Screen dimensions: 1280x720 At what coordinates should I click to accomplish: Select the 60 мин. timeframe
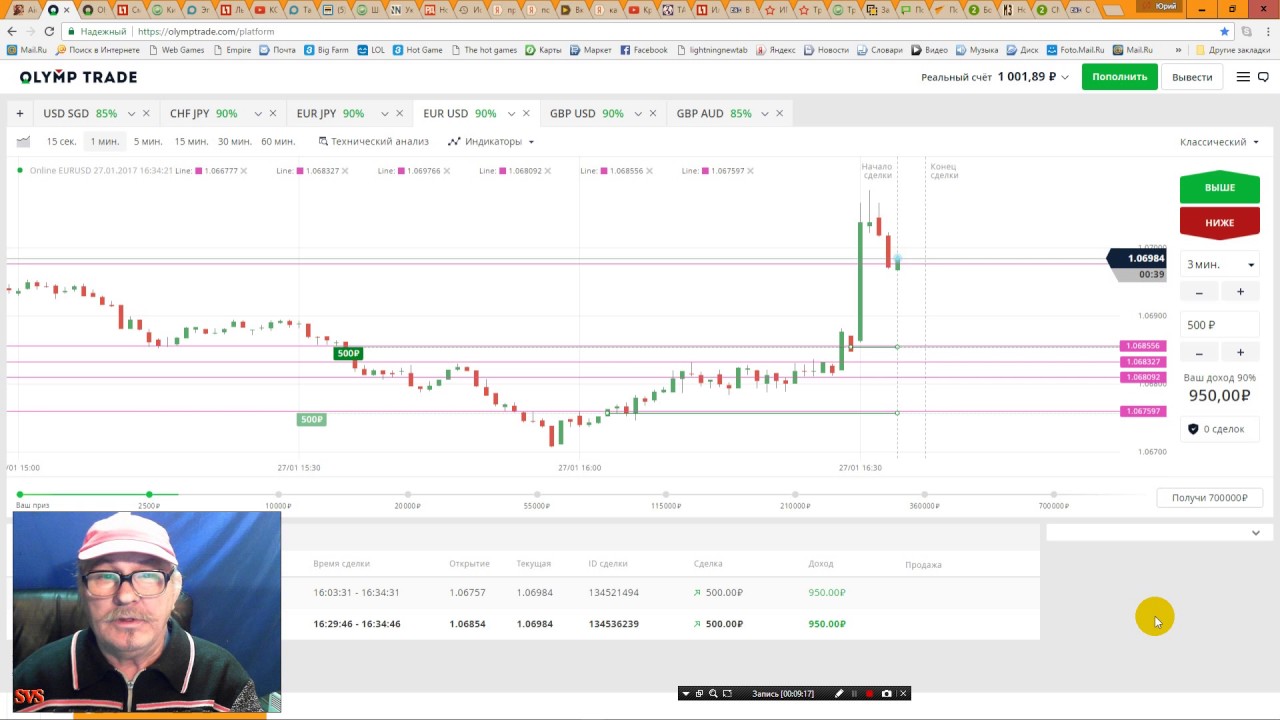[x=278, y=141]
